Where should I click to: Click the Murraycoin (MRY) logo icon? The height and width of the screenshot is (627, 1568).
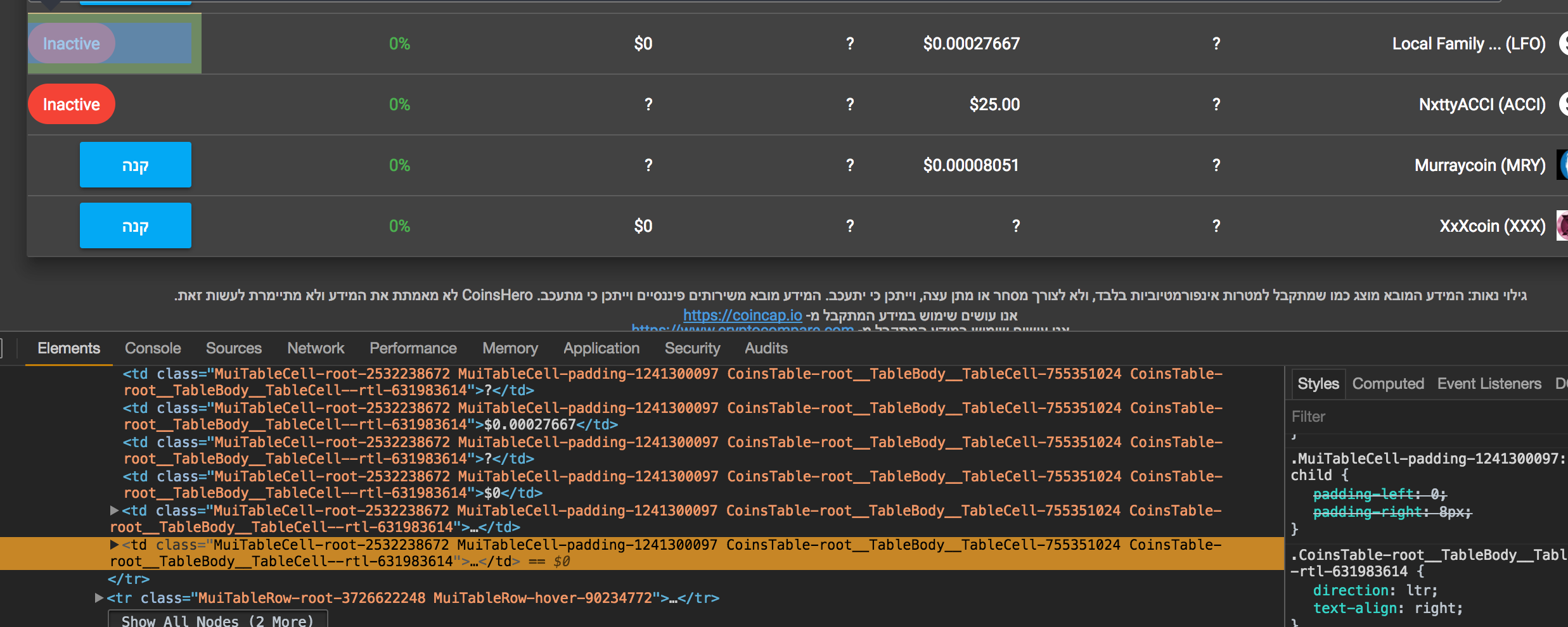[1562, 165]
